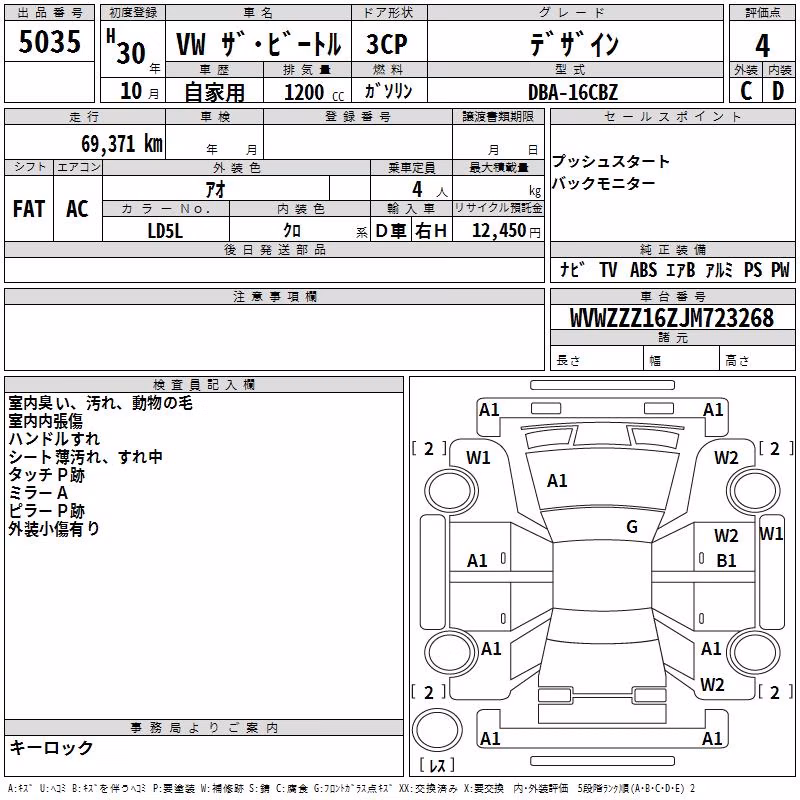Select equipment item PW
800x800 pixels.
click(x=780, y=269)
